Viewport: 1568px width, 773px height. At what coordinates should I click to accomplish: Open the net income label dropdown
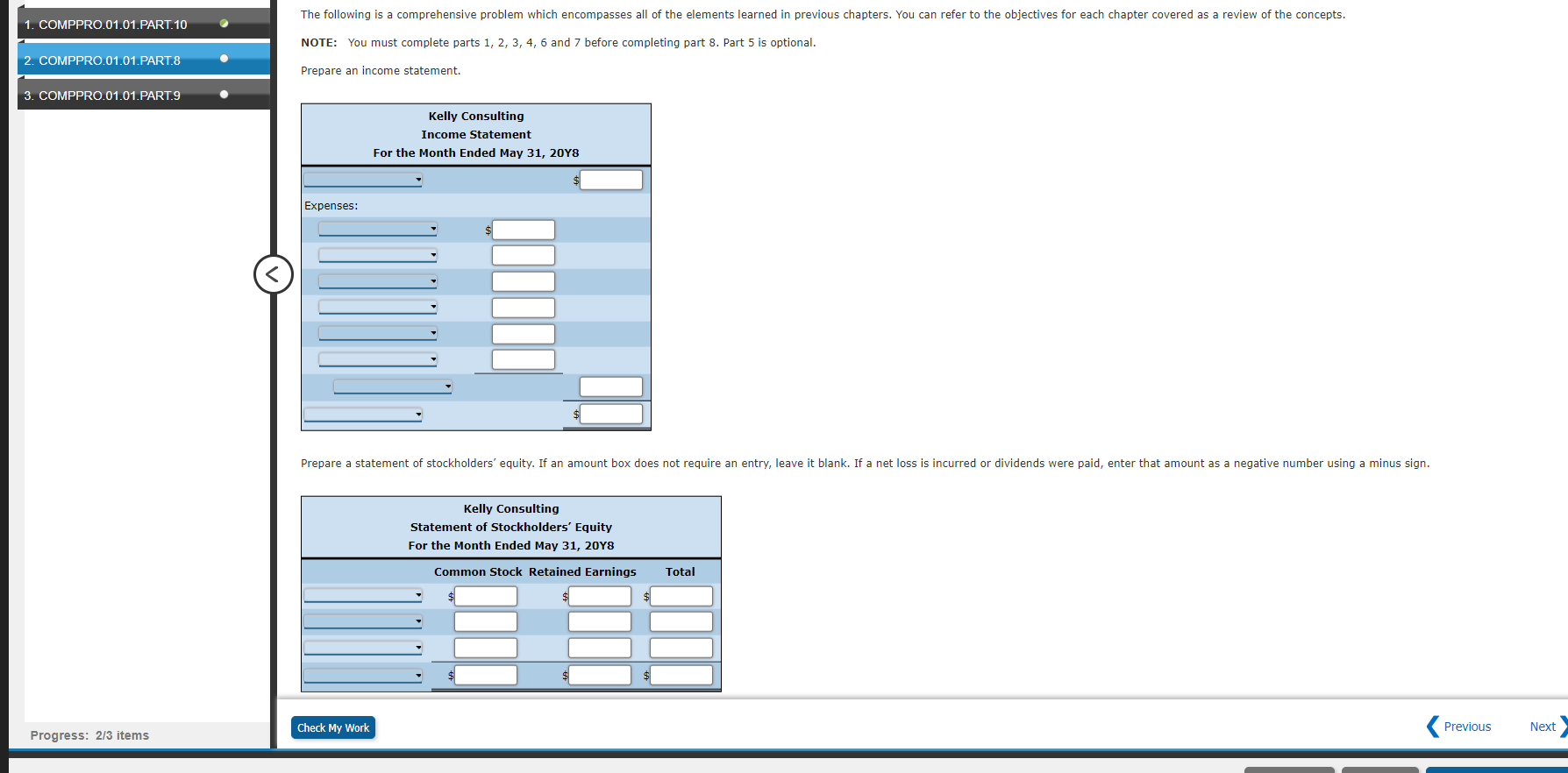[363, 414]
